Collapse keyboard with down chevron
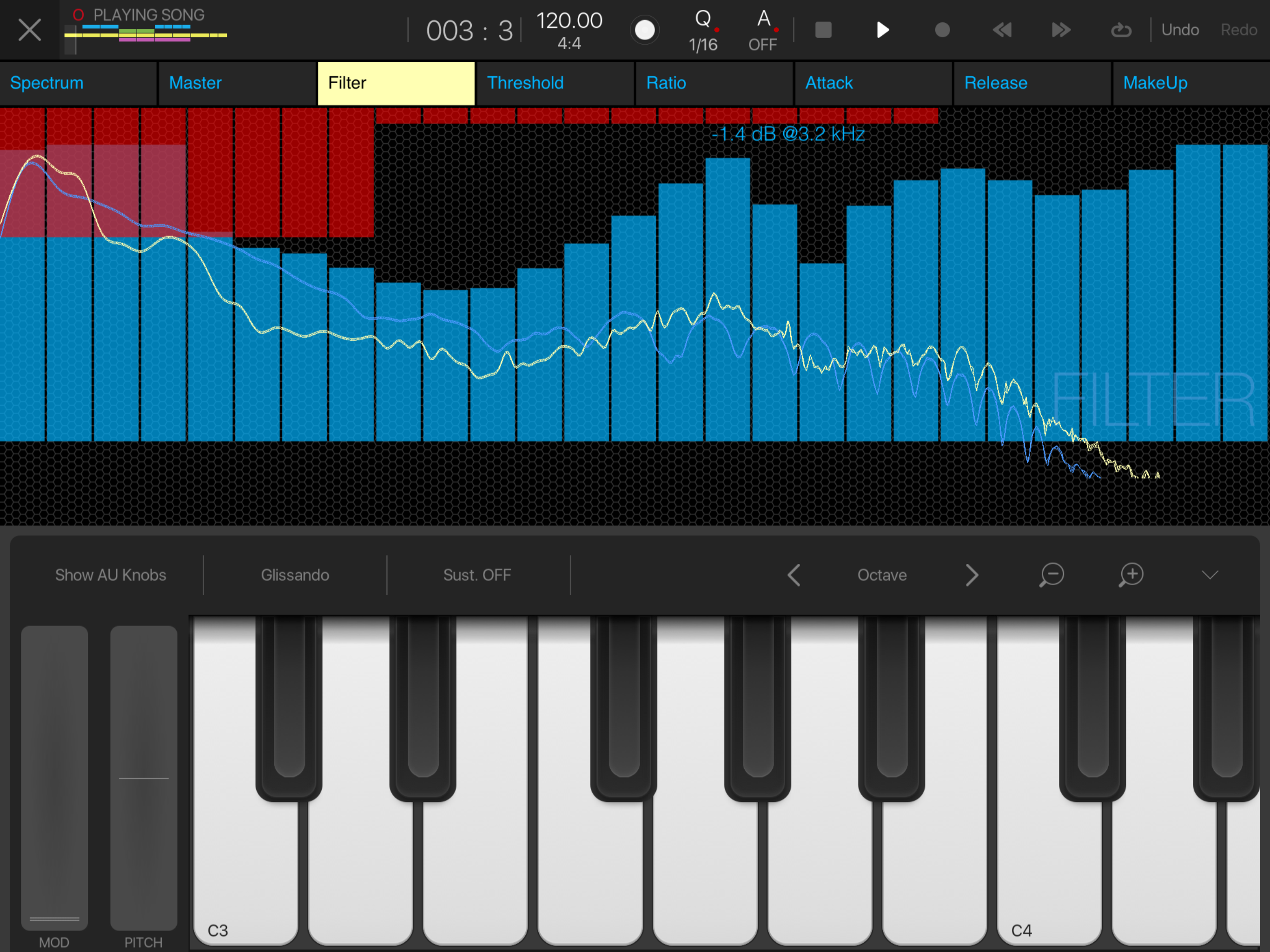The width and height of the screenshot is (1270, 952). click(1210, 575)
